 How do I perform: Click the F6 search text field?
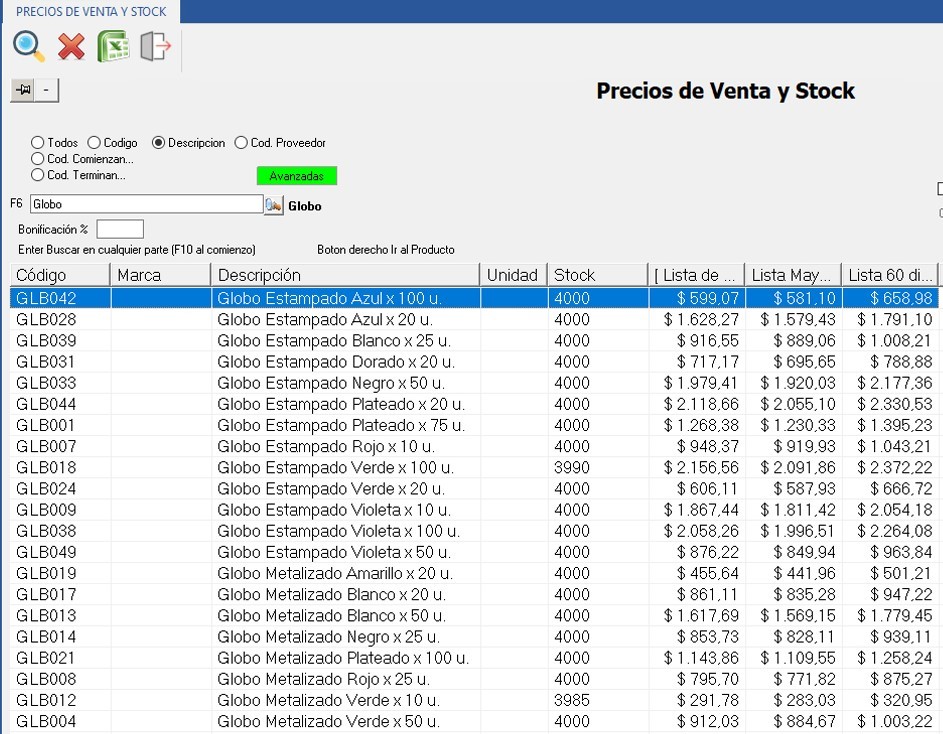pos(146,204)
